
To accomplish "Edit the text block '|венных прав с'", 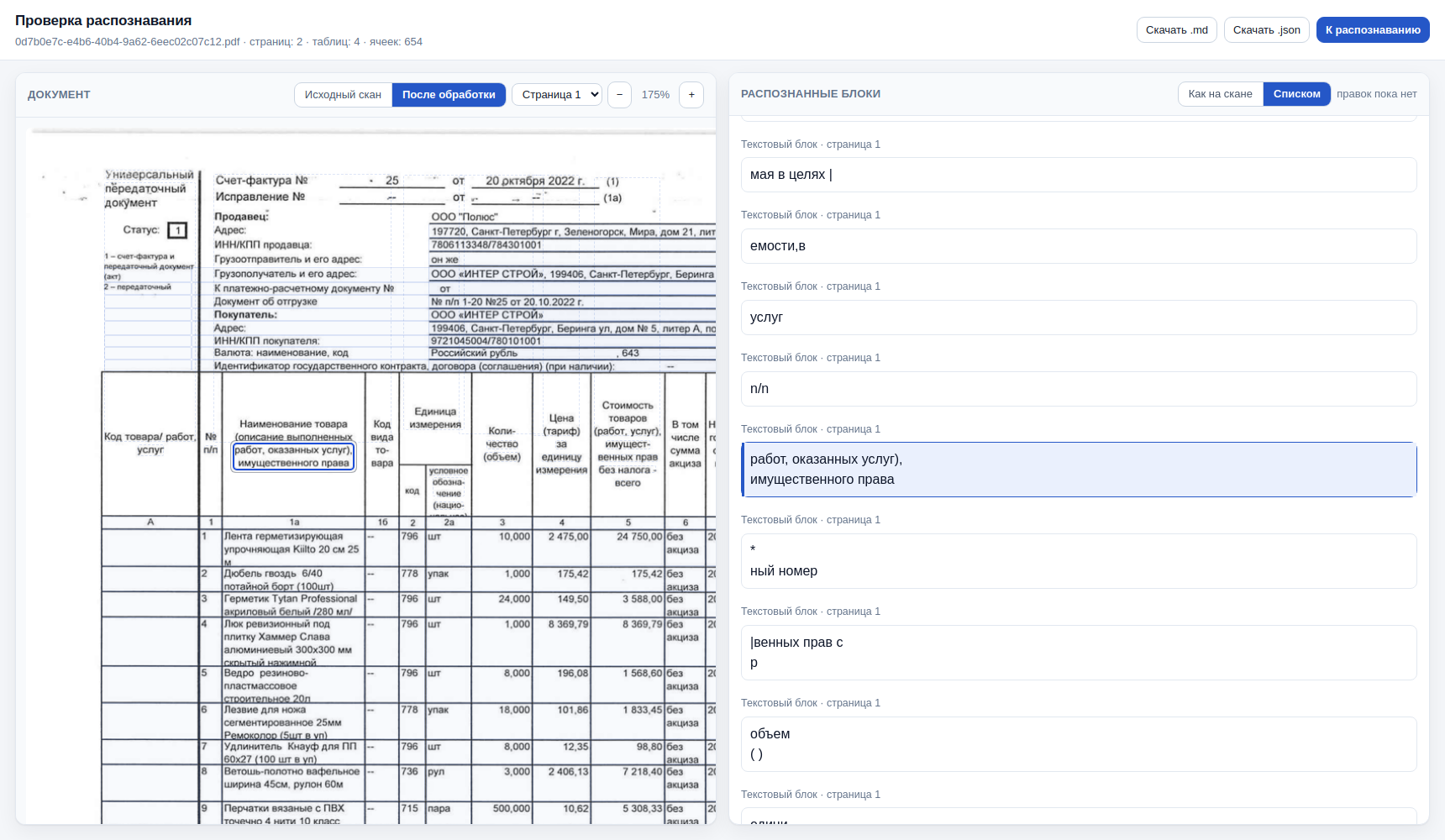I will pos(1079,653).
